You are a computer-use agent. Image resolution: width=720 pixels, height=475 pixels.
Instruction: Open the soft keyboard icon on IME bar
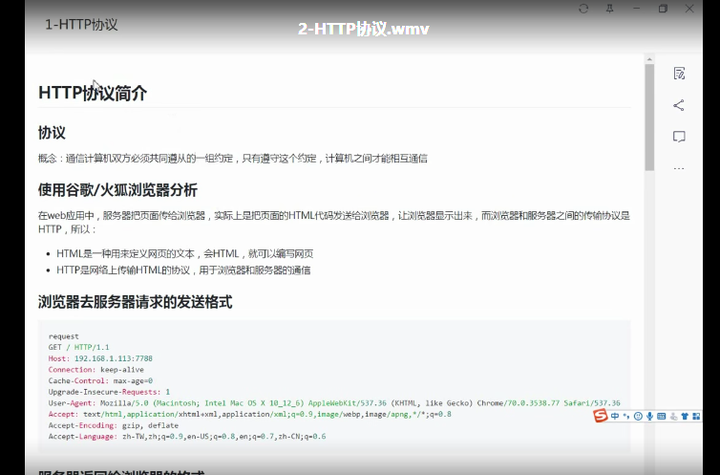coord(661,416)
